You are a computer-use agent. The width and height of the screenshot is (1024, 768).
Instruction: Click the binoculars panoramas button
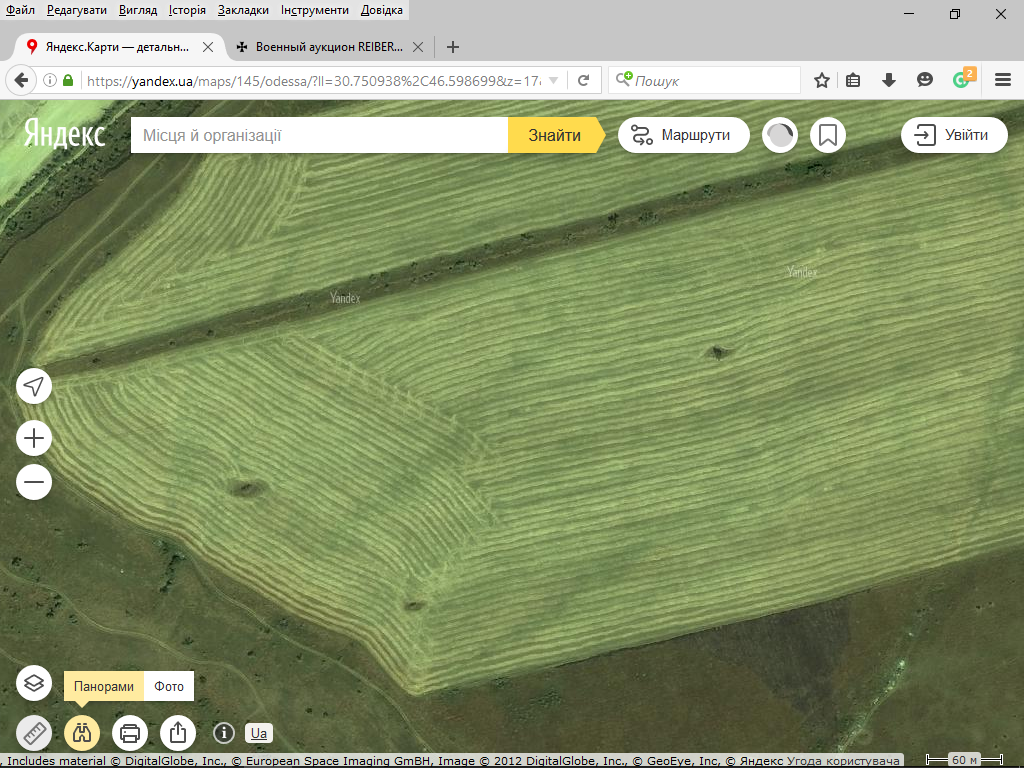[82, 733]
